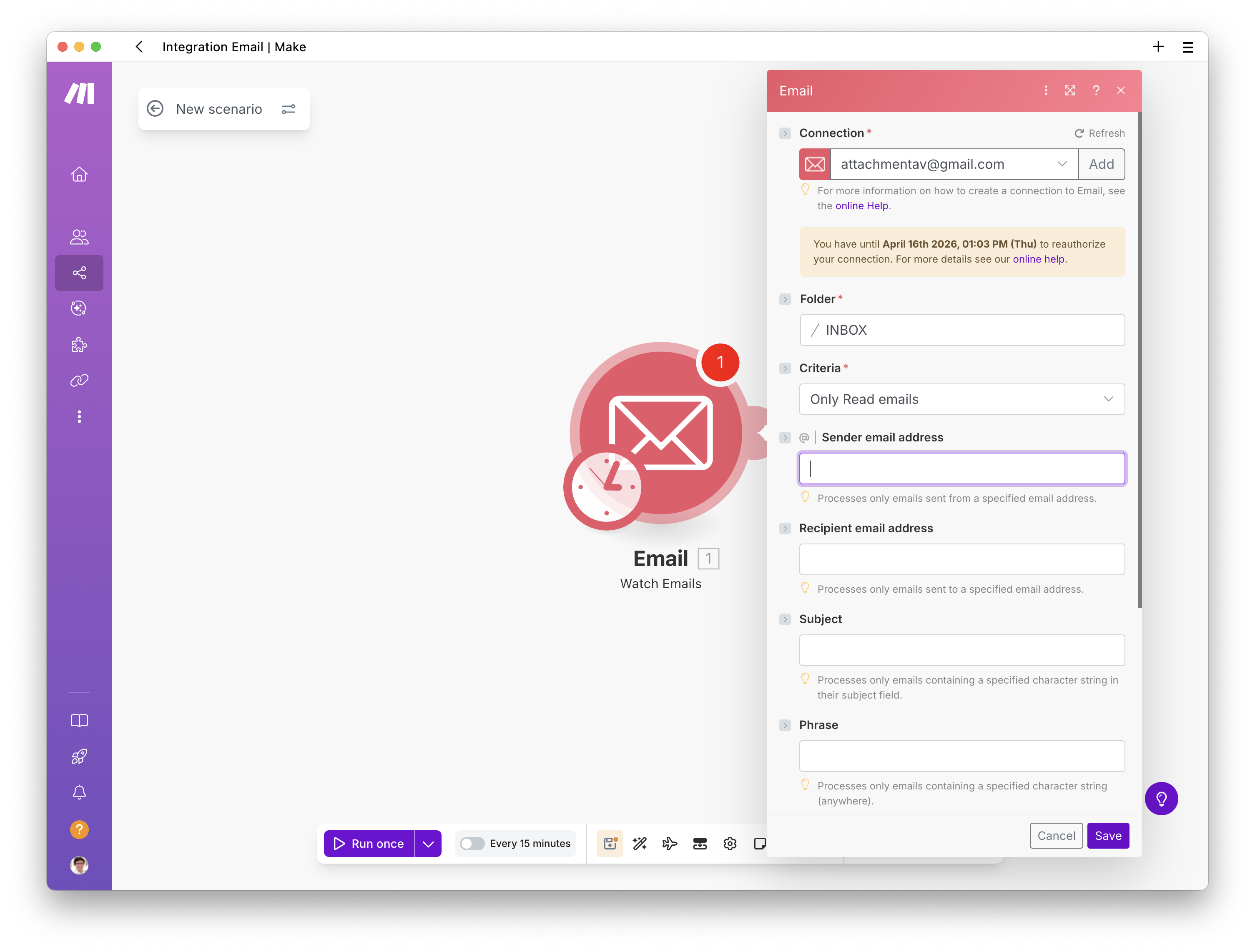
Task: Open the three-dot menu in the Email panel
Action: (1046, 90)
